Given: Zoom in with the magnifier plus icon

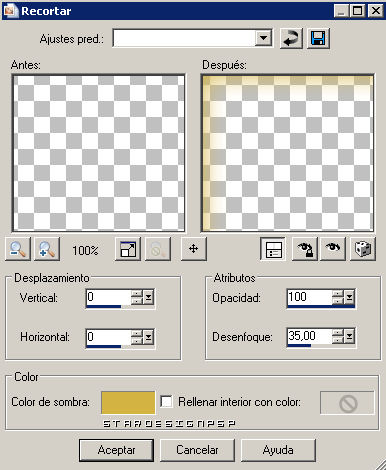Looking at the screenshot, I should [x=47, y=249].
